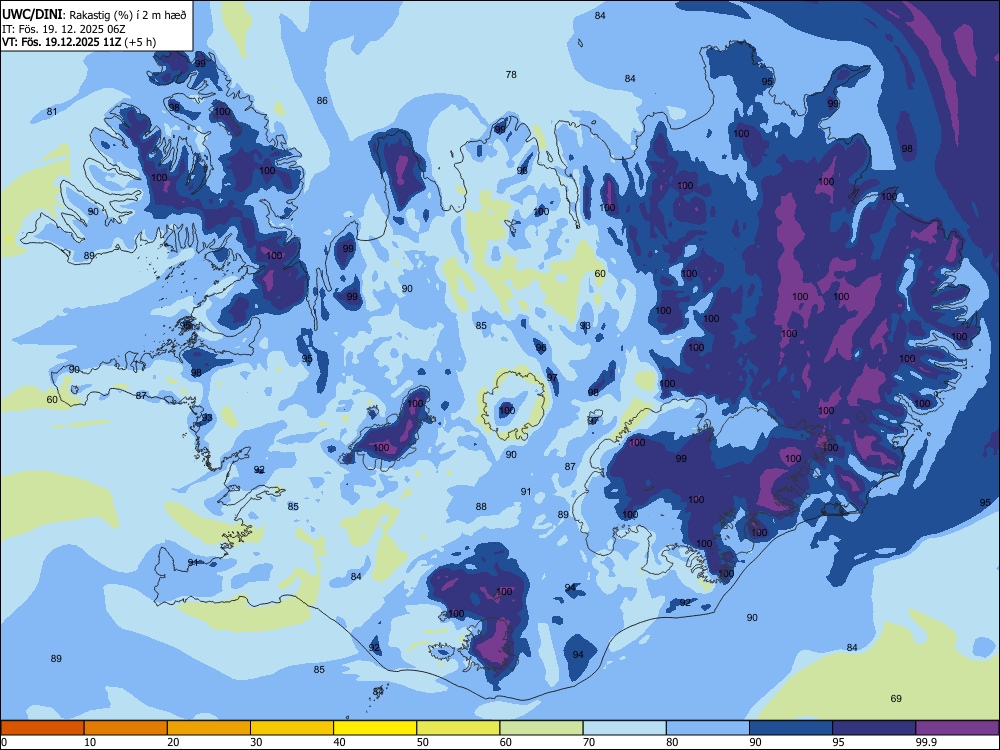
Task: Click the humidity value '88' on the map
Action: 481,506
